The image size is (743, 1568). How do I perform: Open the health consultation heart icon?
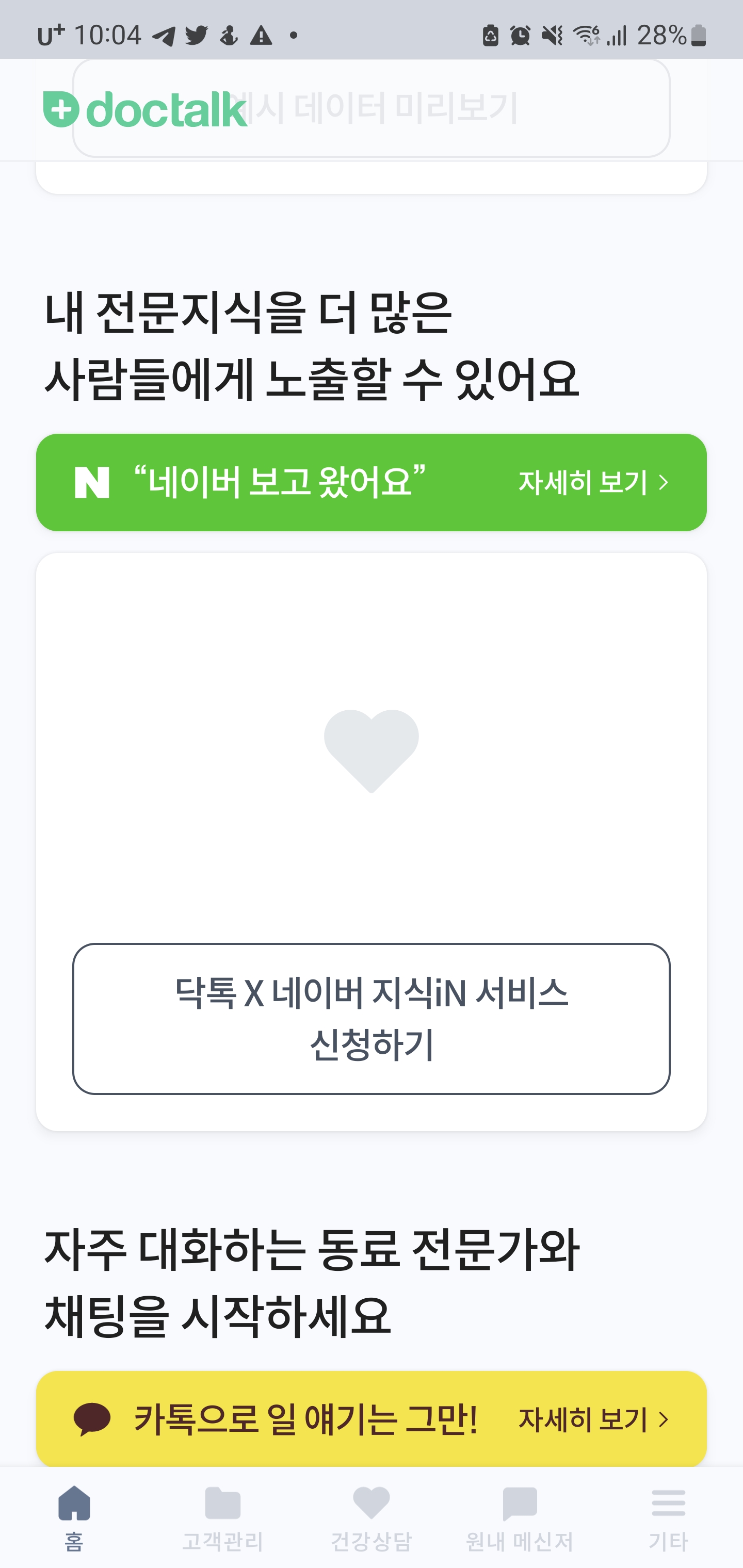click(x=372, y=1502)
